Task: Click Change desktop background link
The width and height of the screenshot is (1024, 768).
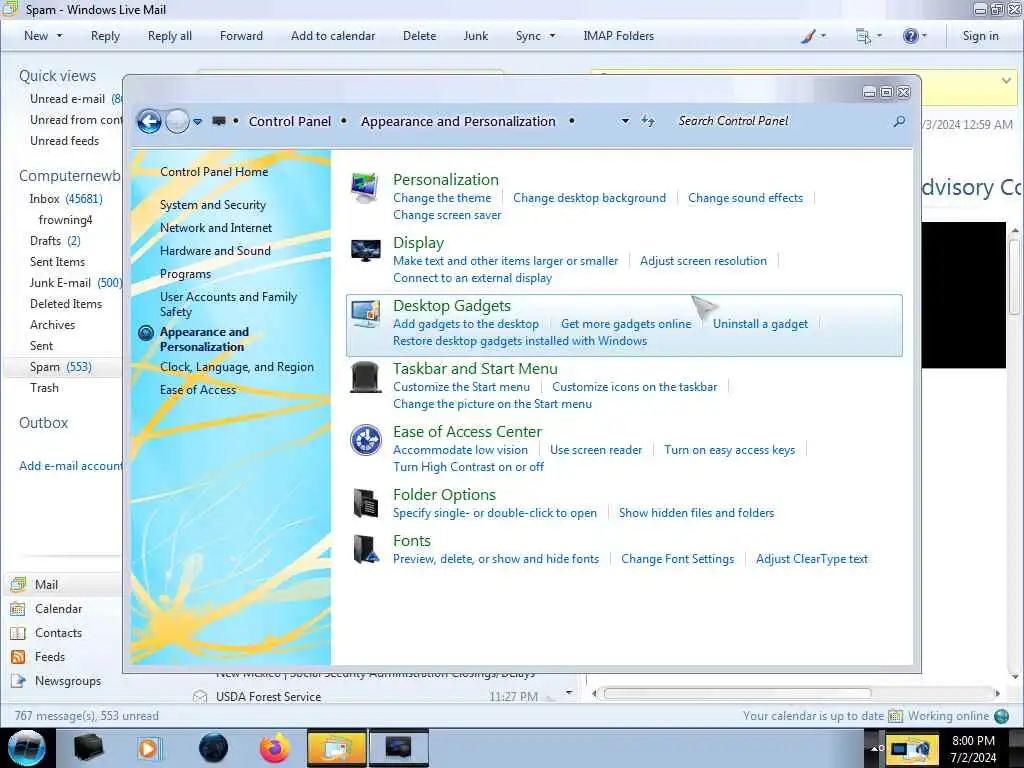Action: (589, 198)
